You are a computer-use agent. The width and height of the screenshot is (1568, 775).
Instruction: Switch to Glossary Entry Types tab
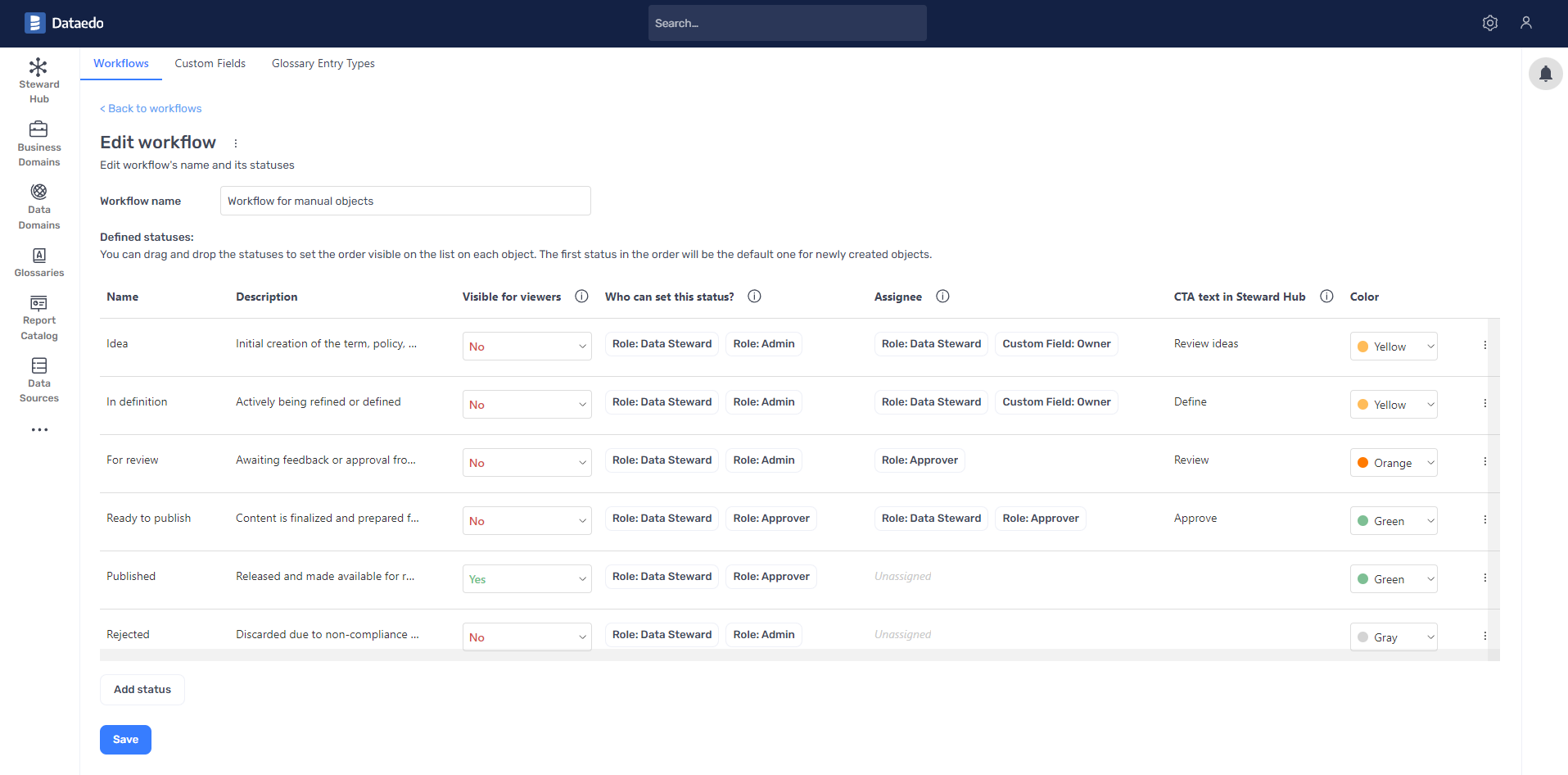click(x=323, y=64)
